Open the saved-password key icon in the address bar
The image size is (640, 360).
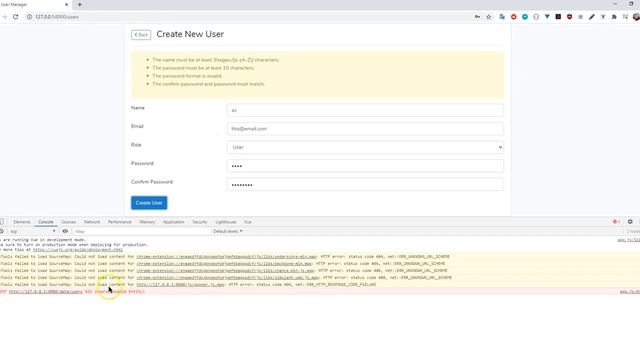[x=477, y=17]
